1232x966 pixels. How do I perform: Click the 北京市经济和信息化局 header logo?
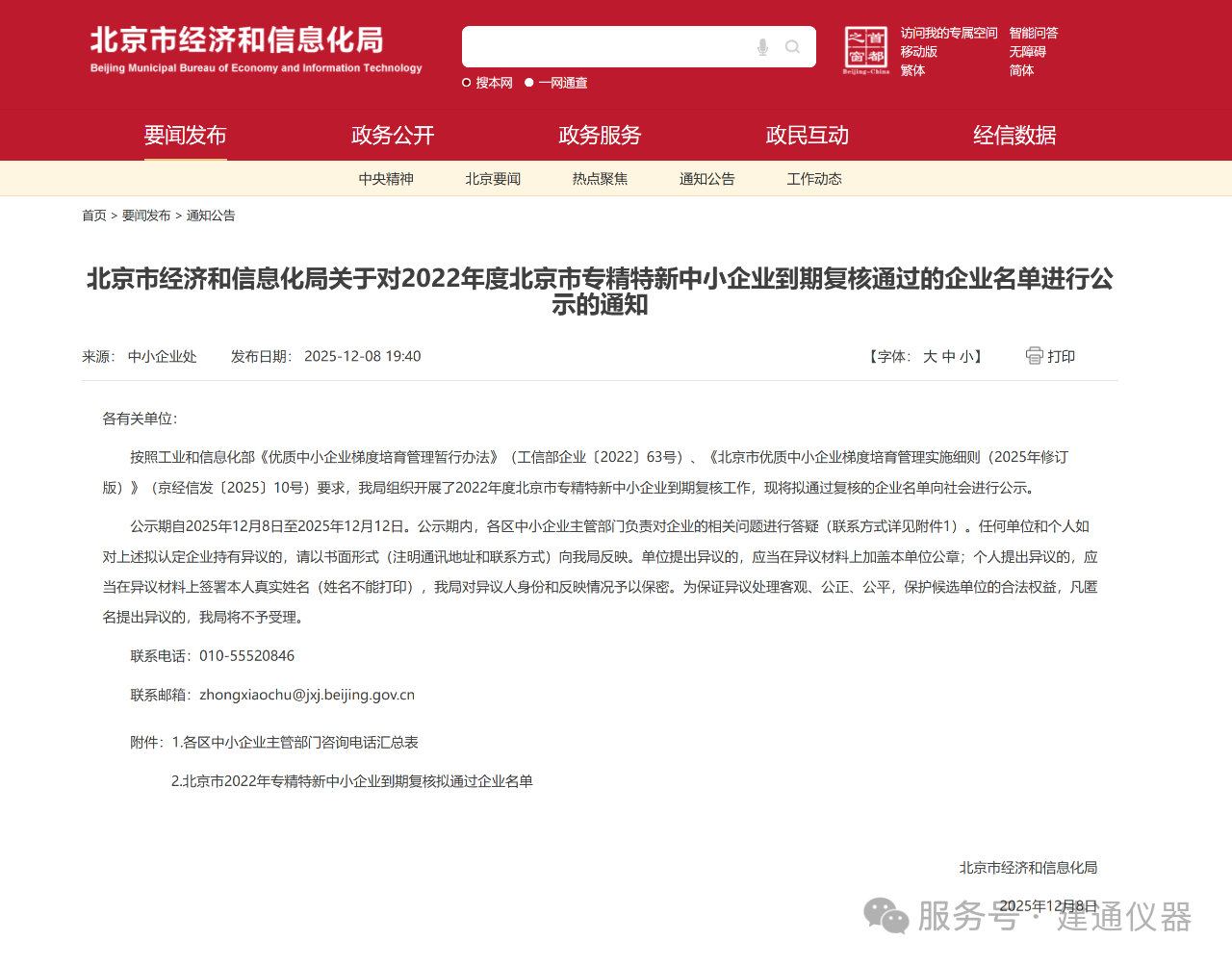(x=255, y=45)
